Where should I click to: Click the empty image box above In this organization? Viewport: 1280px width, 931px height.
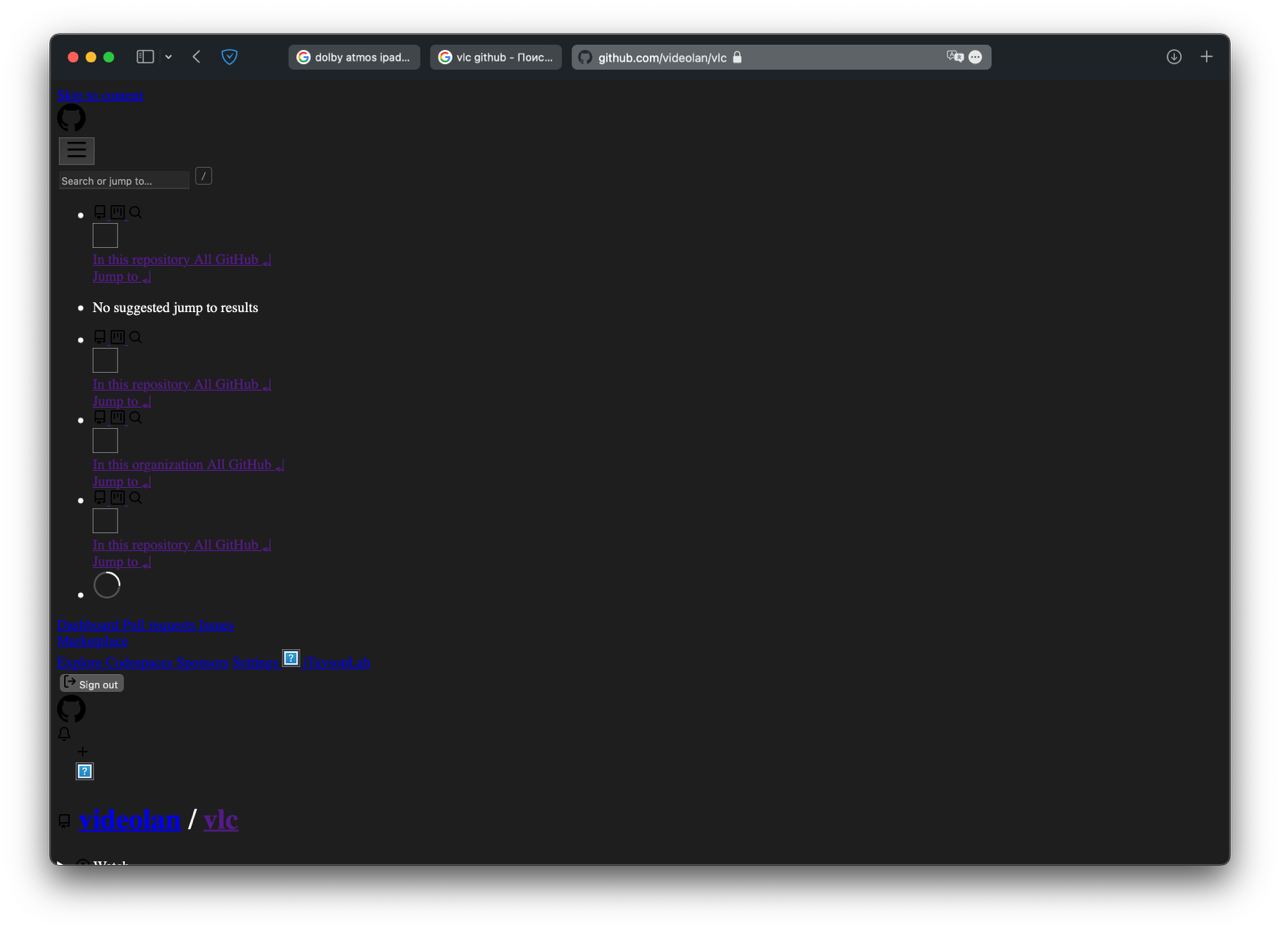[x=105, y=440]
